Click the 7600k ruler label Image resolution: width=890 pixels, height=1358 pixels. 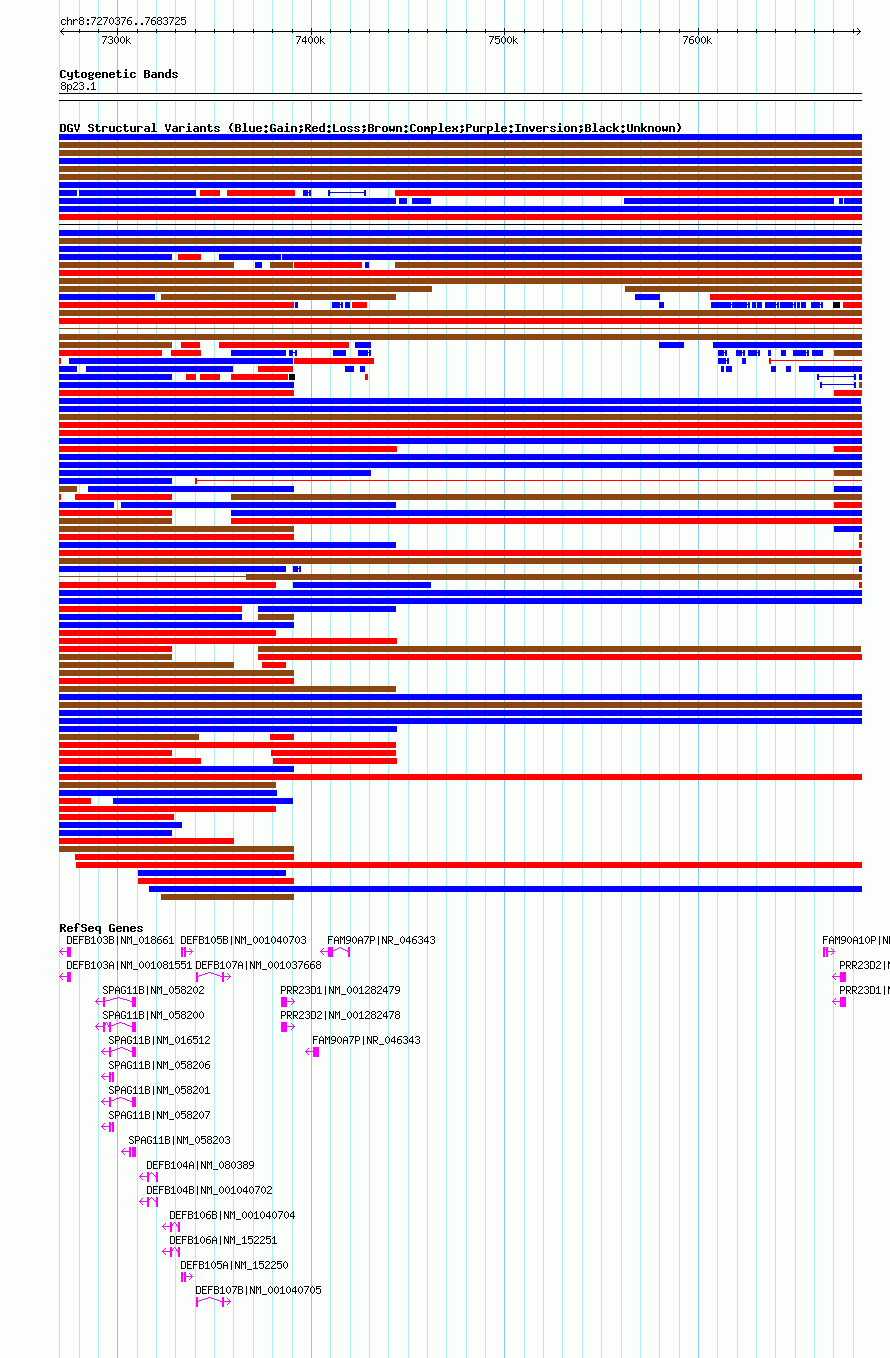[697, 40]
